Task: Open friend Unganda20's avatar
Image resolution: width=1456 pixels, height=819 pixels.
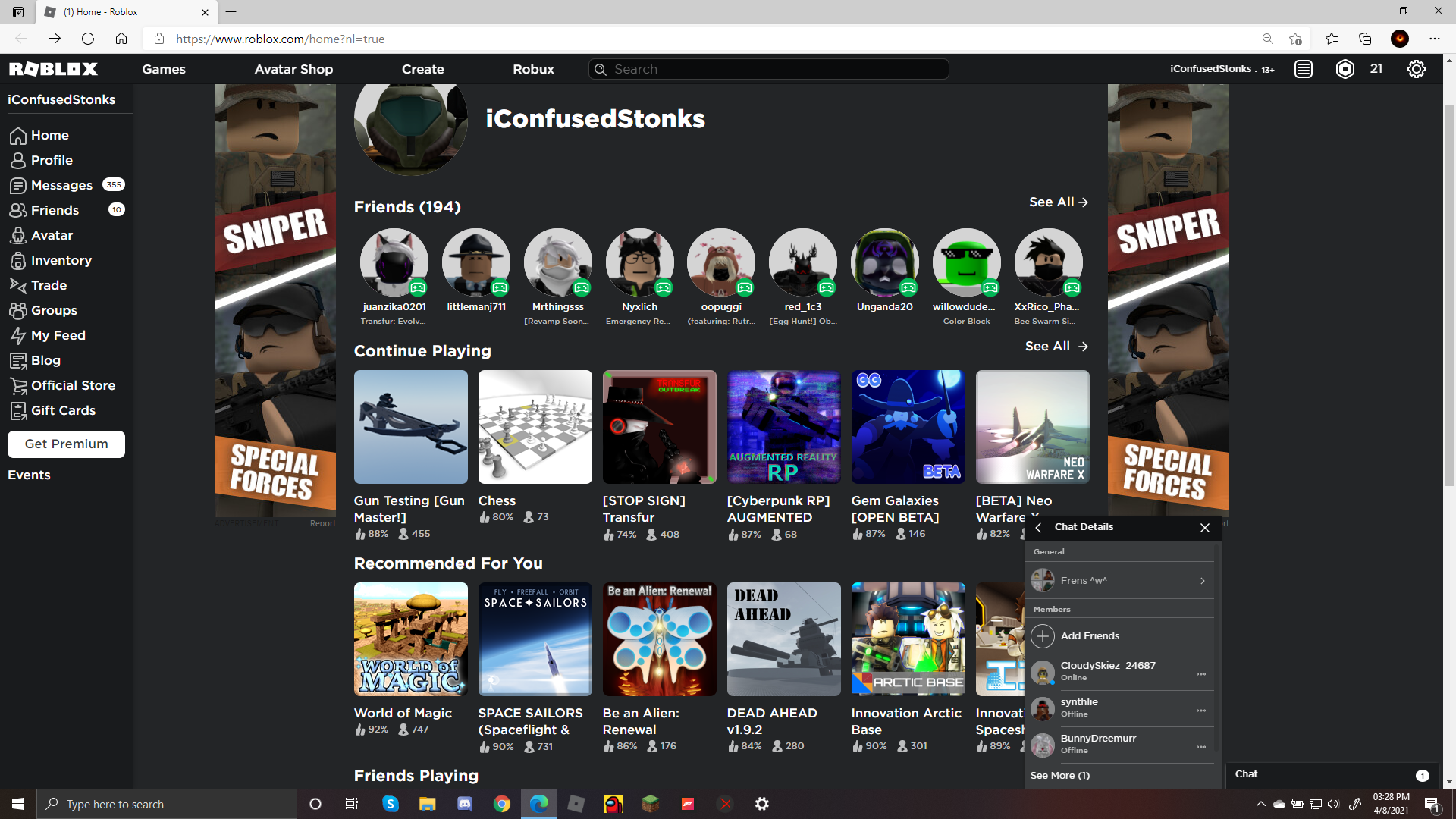Action: click(x=885, y=262)
